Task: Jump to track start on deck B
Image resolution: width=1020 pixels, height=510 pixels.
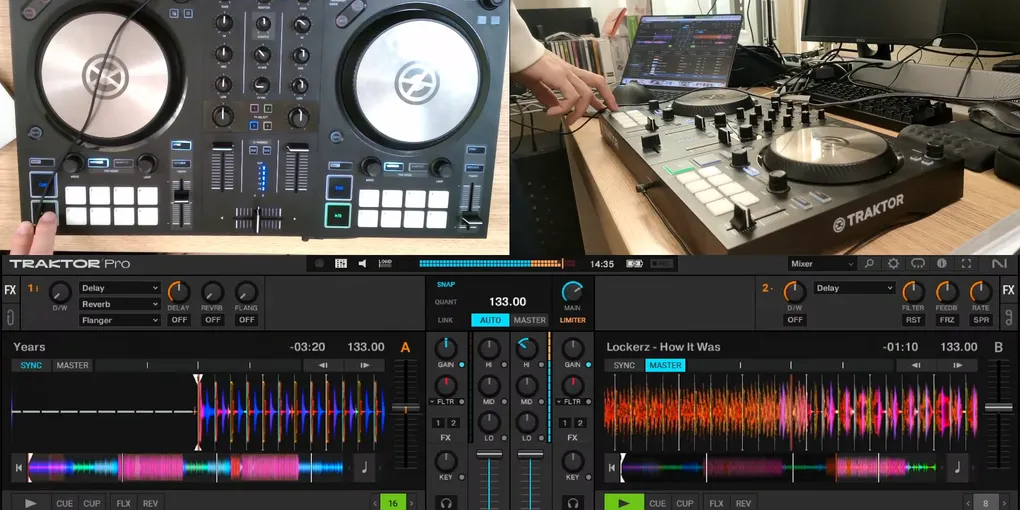Action: tap(611, 467)
